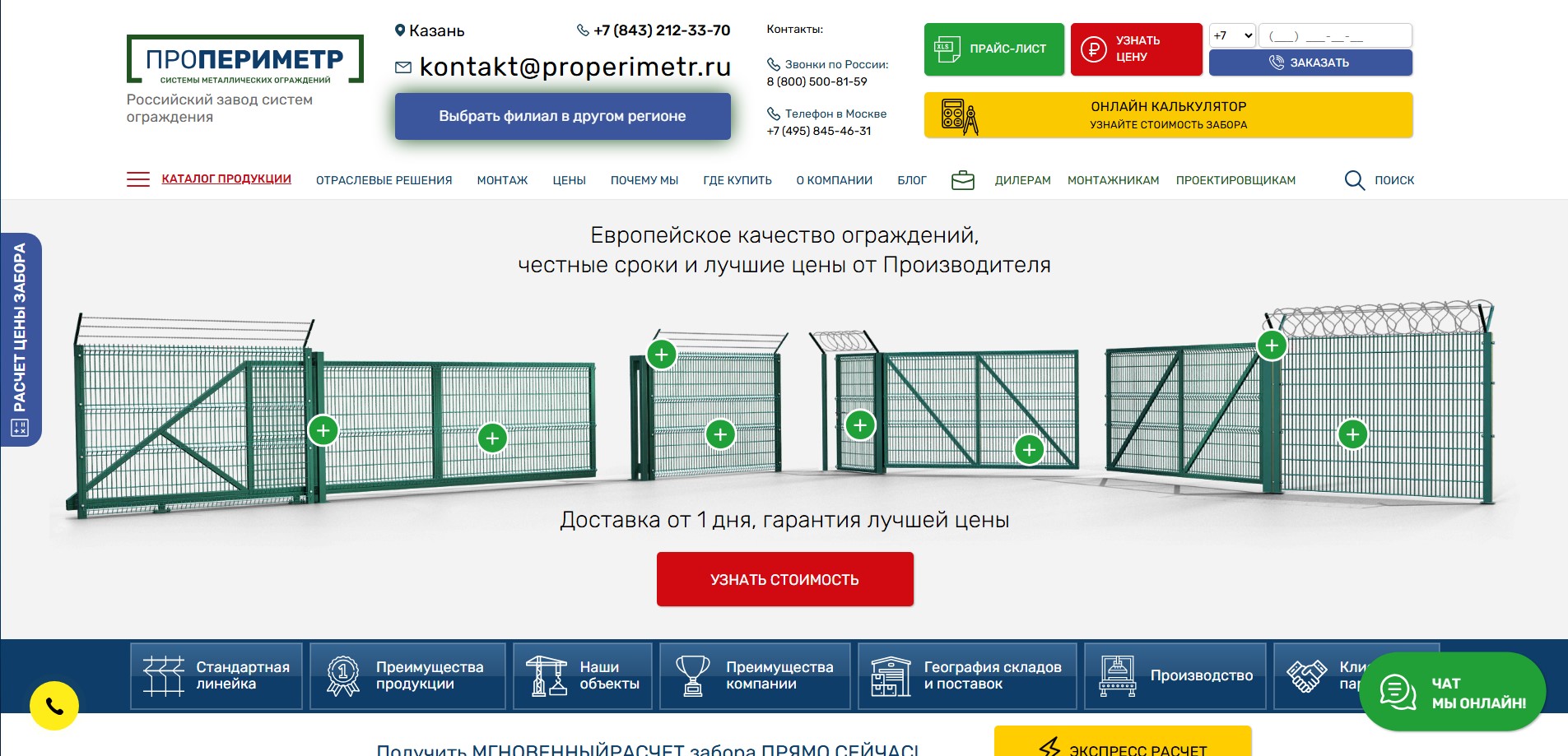This screenshot has height=756, width=1568.
Task: Expand the country code +7 dropdown
Action: click(x=1231, y=35)
